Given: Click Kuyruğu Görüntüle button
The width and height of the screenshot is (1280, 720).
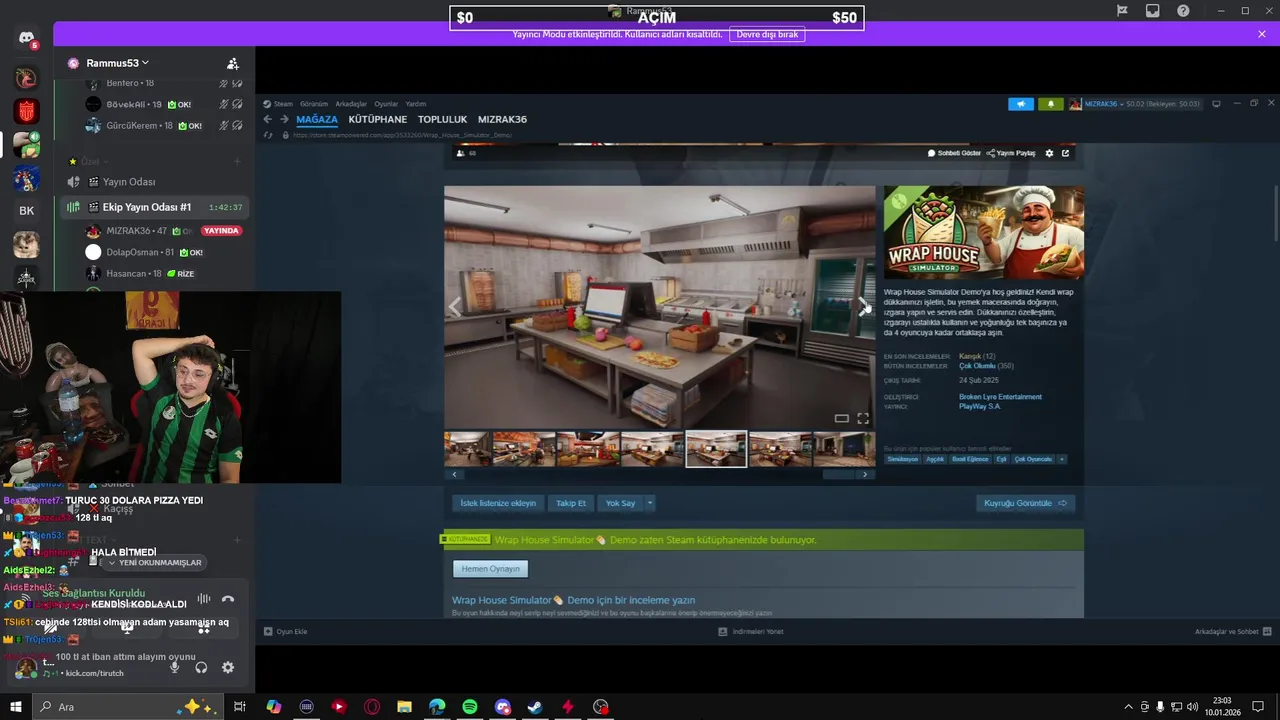Looking at the screenshot, I should point(1026,503).
